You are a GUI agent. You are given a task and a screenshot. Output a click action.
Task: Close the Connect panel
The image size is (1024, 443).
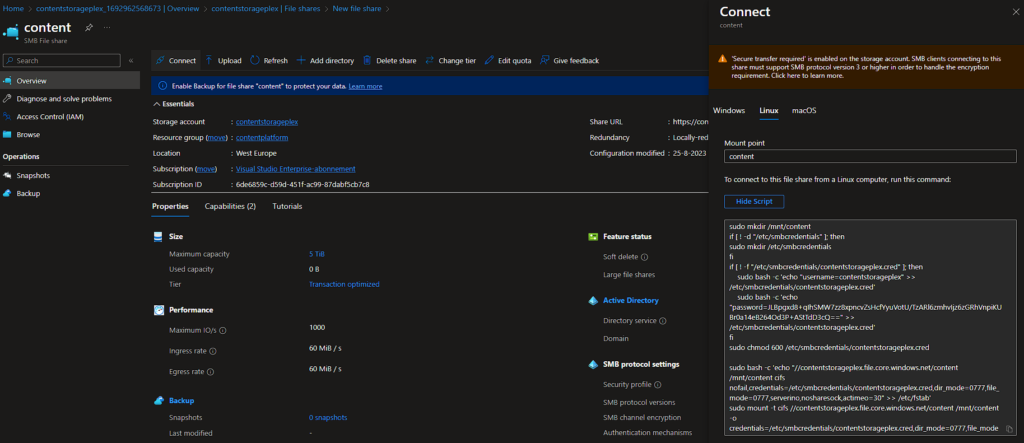pyautogui.click(x=1014, y=11)
